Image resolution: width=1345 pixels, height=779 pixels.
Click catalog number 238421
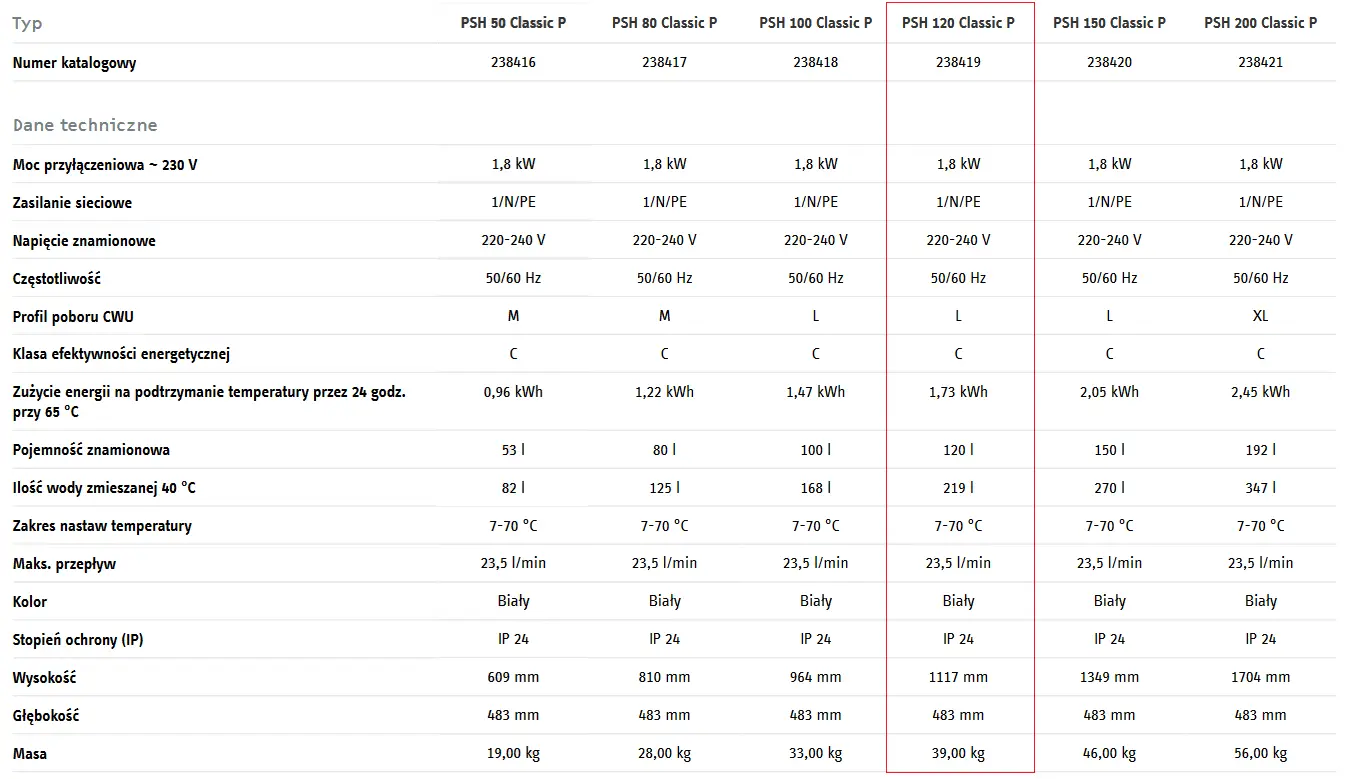click(1260, 62)
